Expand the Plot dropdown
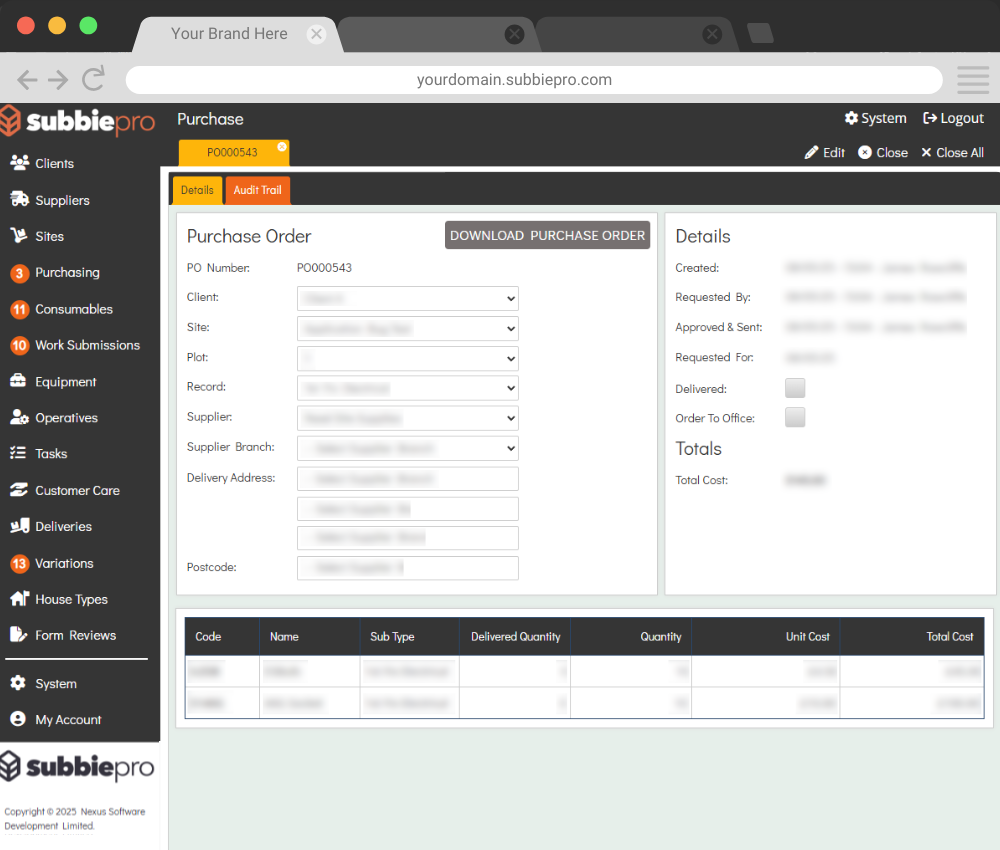Image resolution: width=1000 pixels, height=850 pixels. [x=408, y=358]
